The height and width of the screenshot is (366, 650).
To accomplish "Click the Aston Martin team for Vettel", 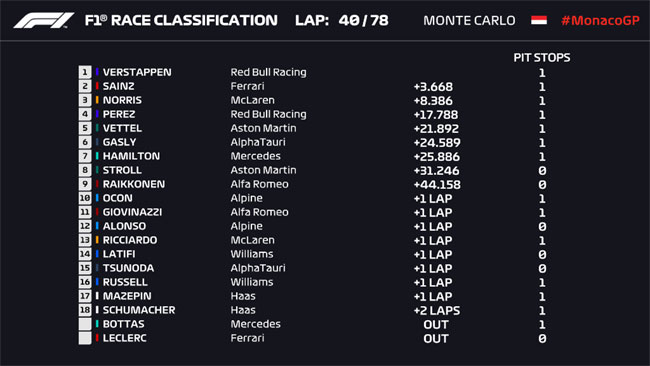I will [x=263, y=128].
